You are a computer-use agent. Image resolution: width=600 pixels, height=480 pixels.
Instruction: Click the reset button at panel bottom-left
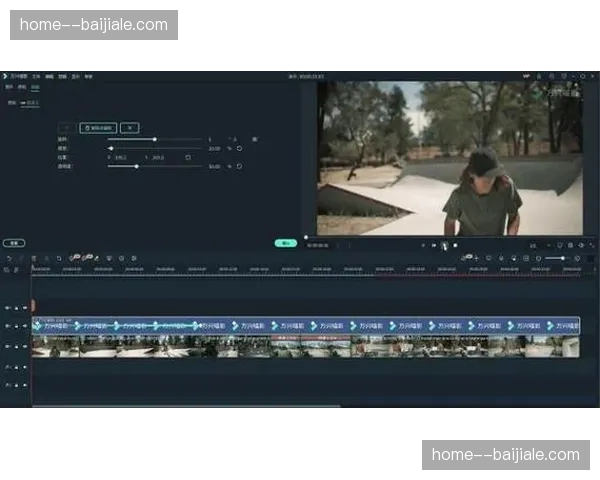13,243
